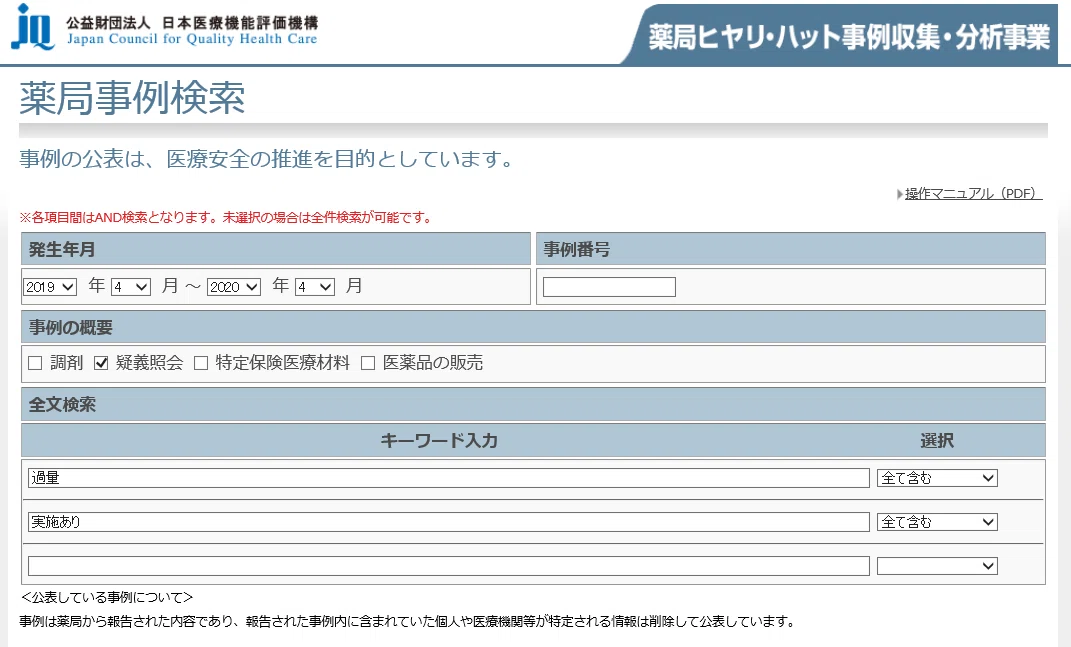Click the 事例の公表は、医療安全の推進 tagline
The width and height of the screenshot is (1071, 647).
click(266, 159)
